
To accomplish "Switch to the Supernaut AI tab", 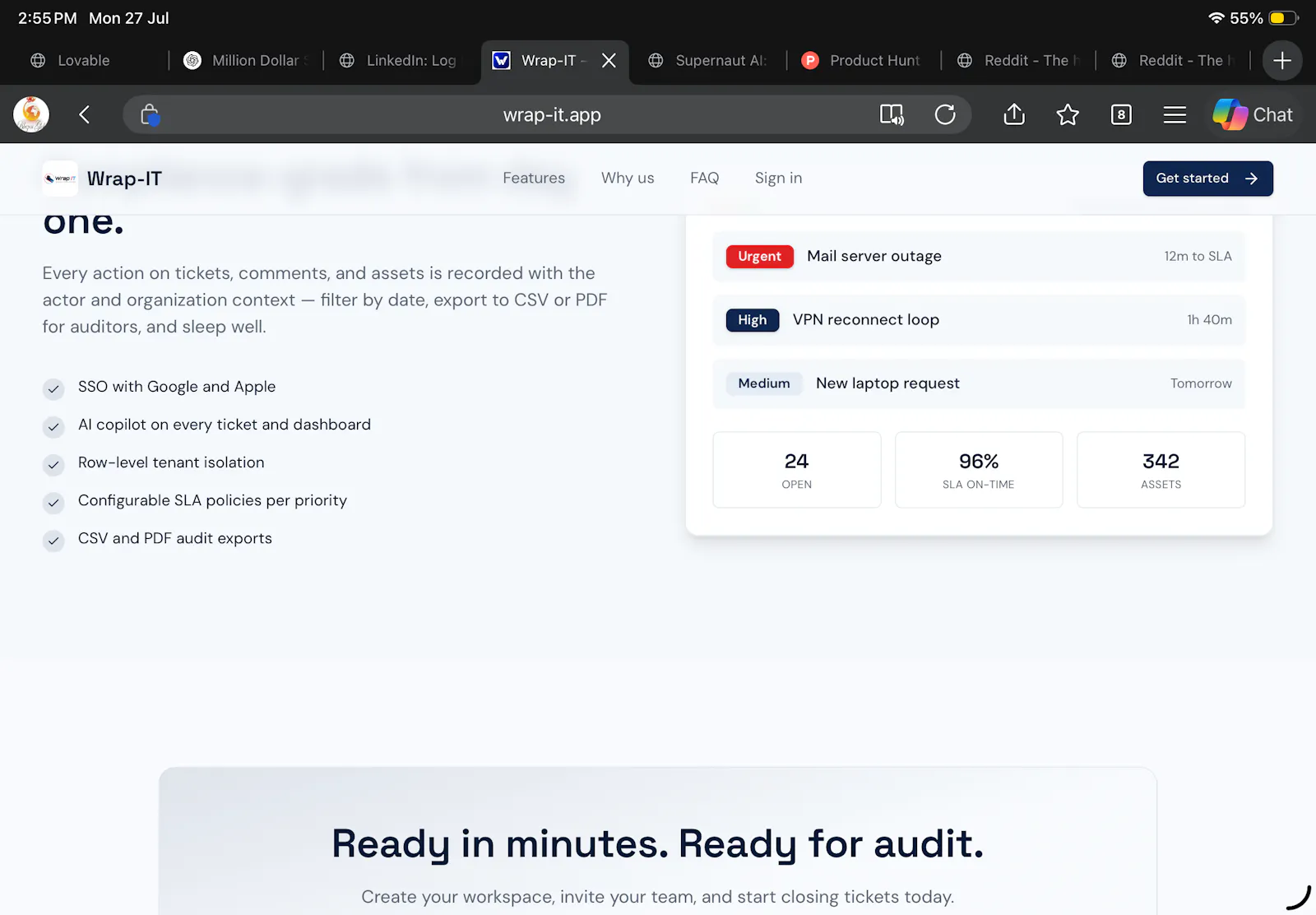I will tap(709, 60).
